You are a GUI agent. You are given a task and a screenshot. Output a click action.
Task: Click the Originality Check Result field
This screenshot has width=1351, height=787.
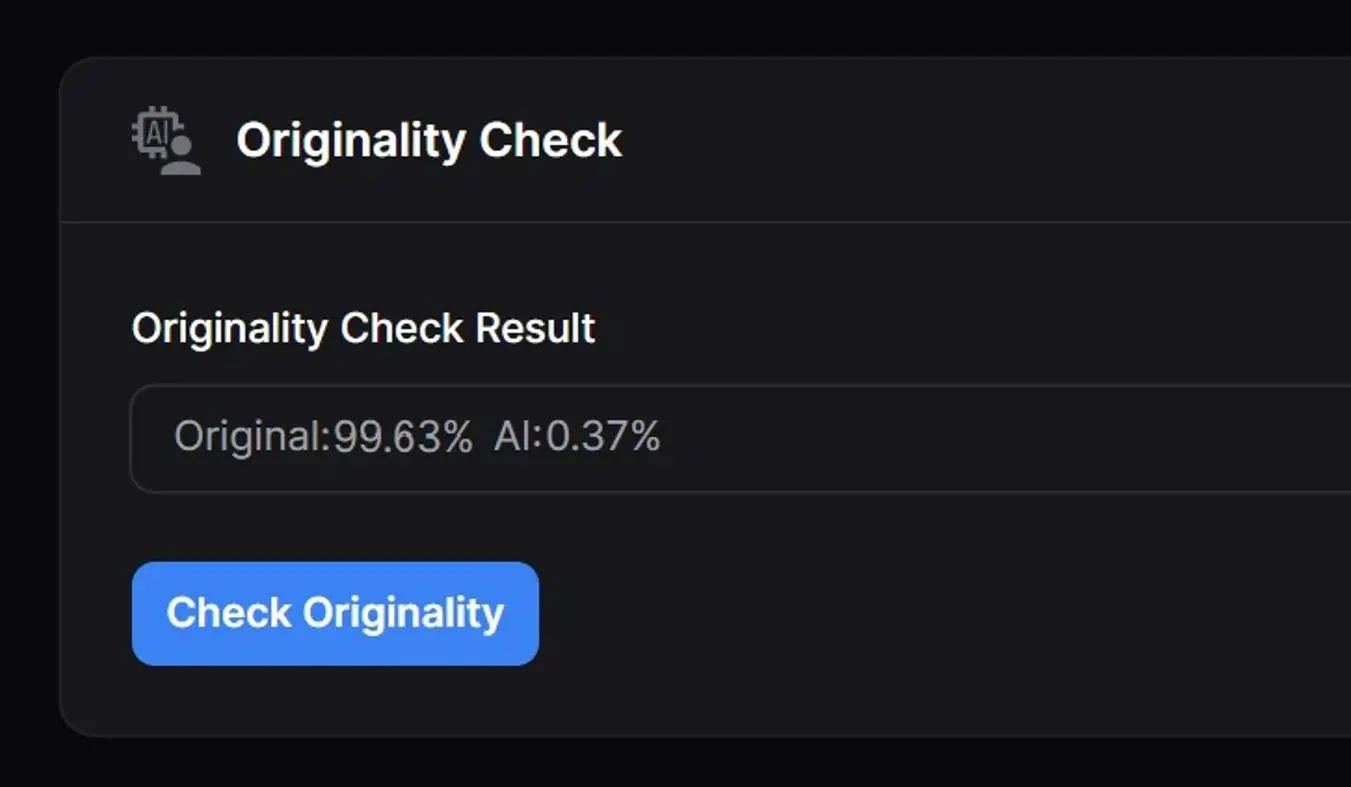740,438
